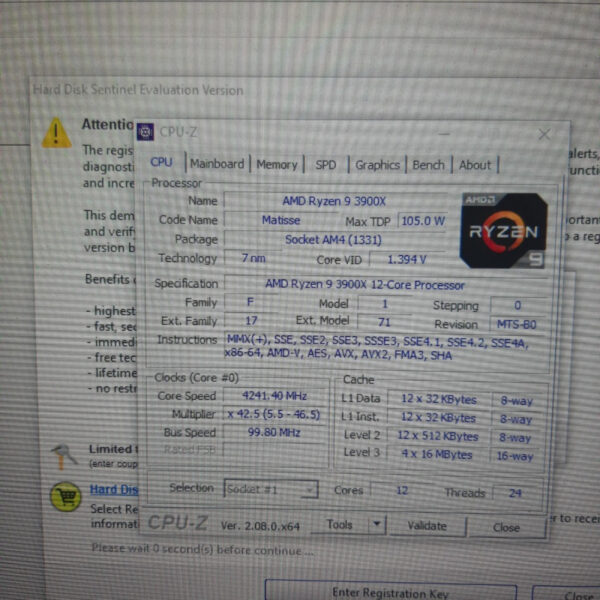This screenshot has height=600, width=600.
Task: Click the CPU-Z title bar app icon
Action: pos(145,132)
